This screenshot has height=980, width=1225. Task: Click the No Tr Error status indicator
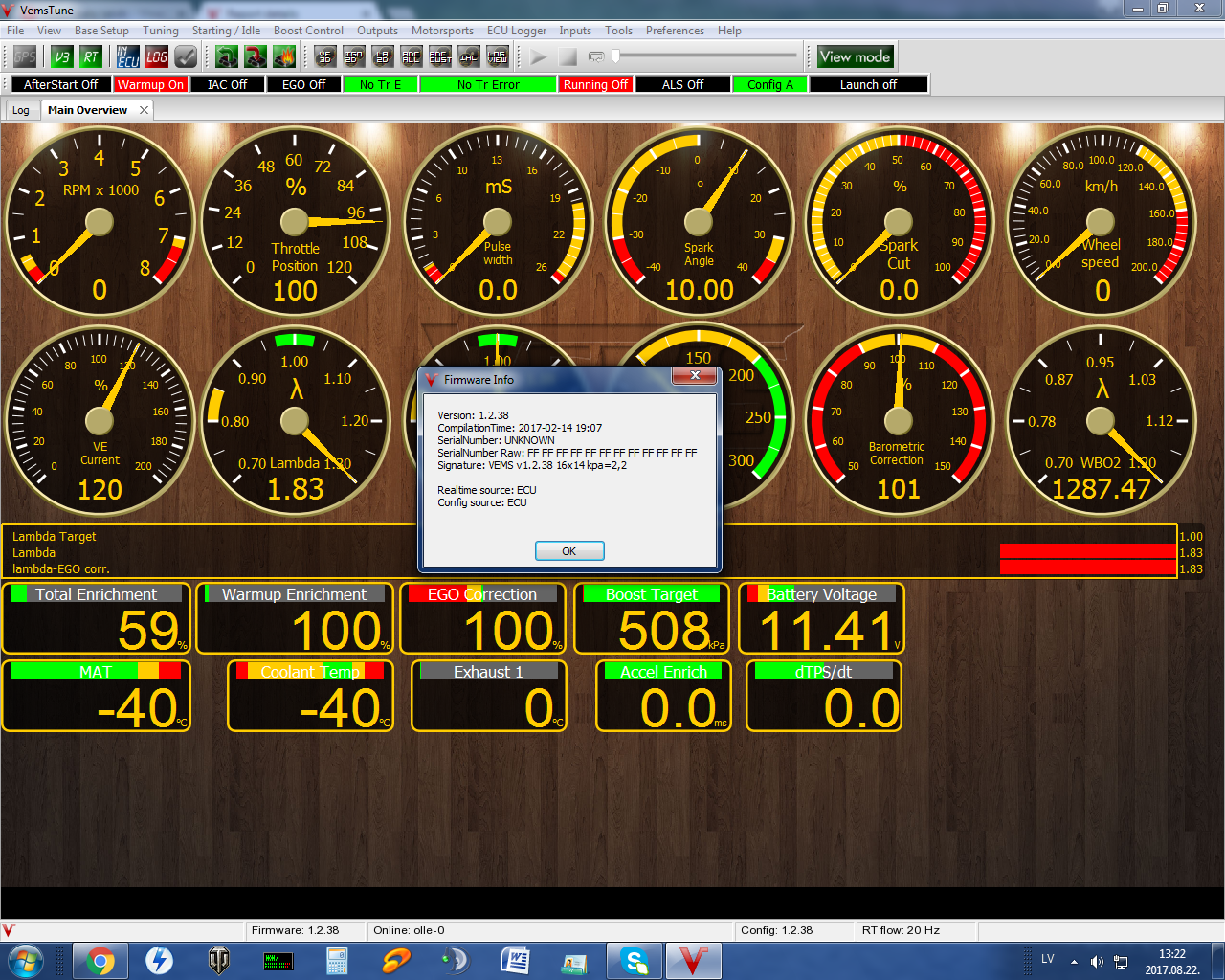tap(488, 84)
